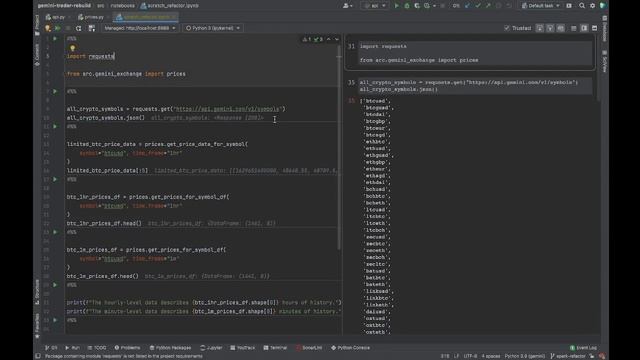Open the YouTrack tool window

click(242, 348)
